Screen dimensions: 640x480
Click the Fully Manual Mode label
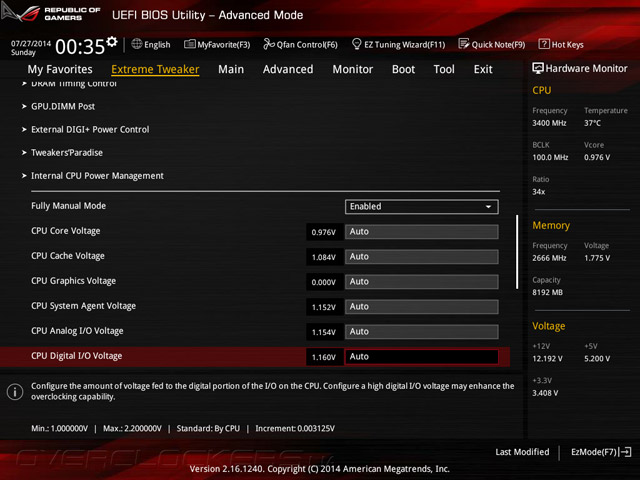69,206
